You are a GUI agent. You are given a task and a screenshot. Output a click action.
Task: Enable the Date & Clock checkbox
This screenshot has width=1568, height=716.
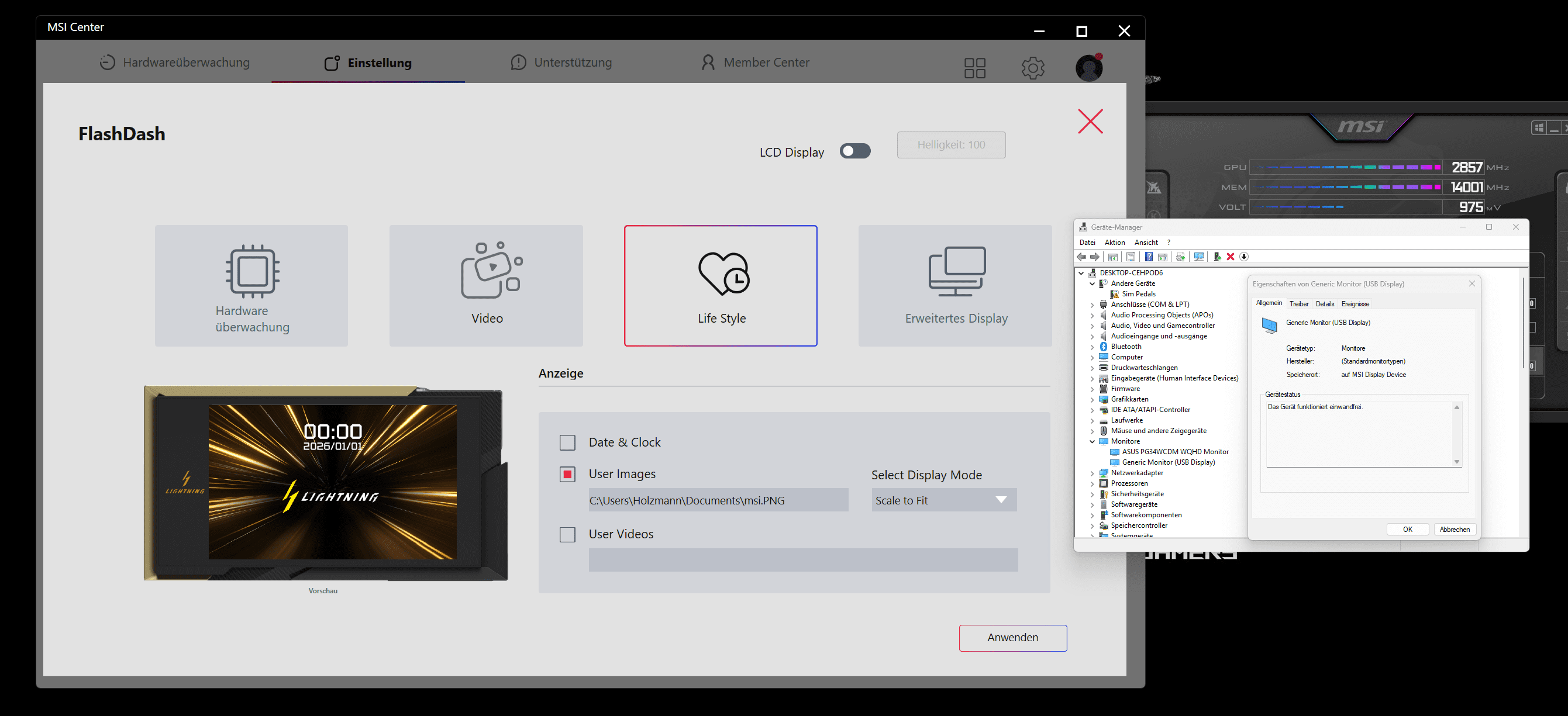567,442
